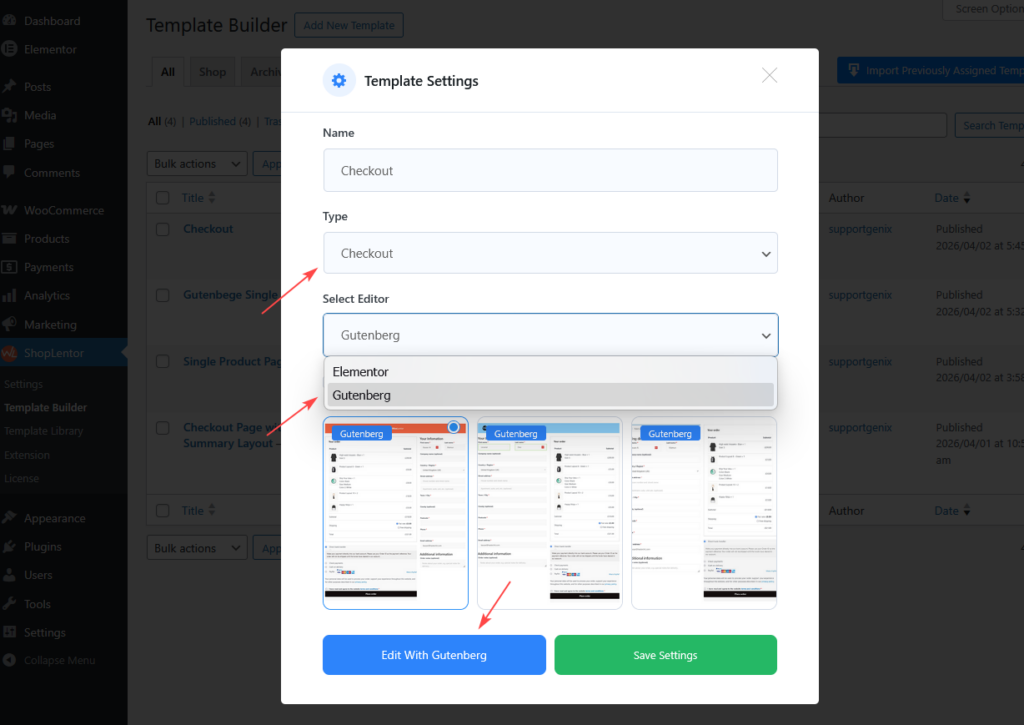
Task: Toggle the select-all checkbox in table header
Action: pyautogui.click(x=163, y=198)
